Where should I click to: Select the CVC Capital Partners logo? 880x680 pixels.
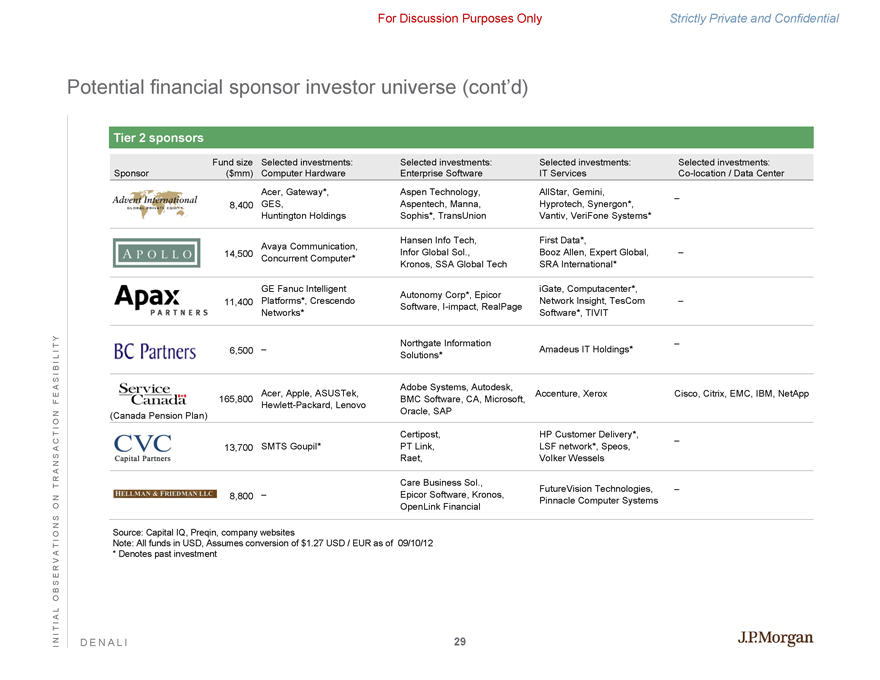143,447
